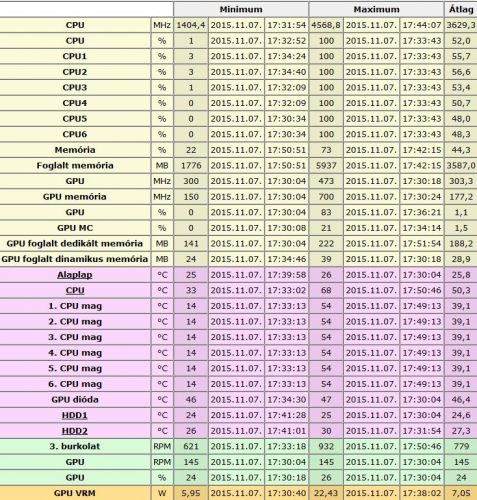Viewport: 477px width, 500px height.
Task: Click the W unit in GPU VRM row
Action: [162, 493]
